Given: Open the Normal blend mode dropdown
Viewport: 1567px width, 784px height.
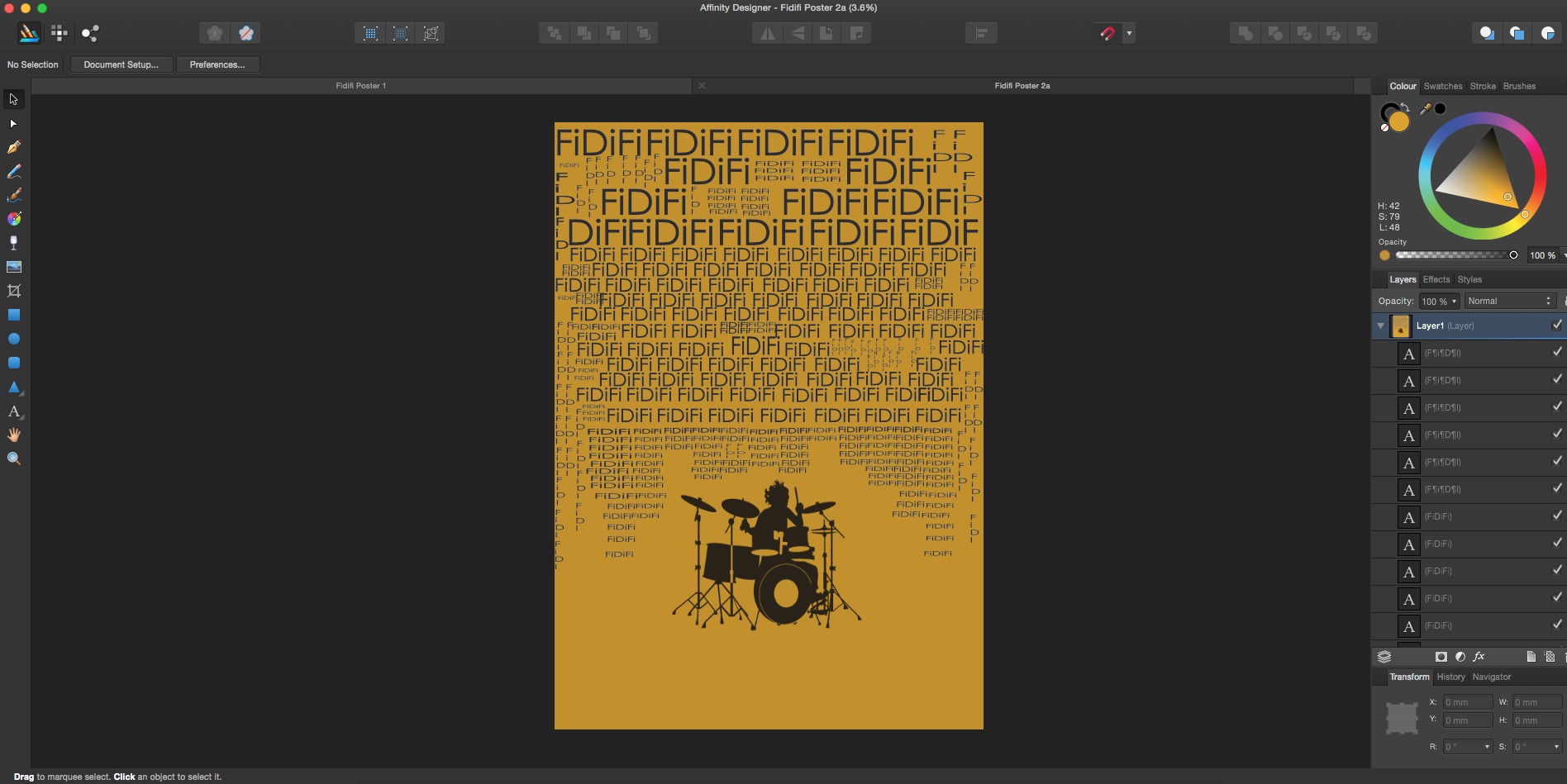Looking at the screenshot, I should pyautogui.click(x=1509, y=301).
